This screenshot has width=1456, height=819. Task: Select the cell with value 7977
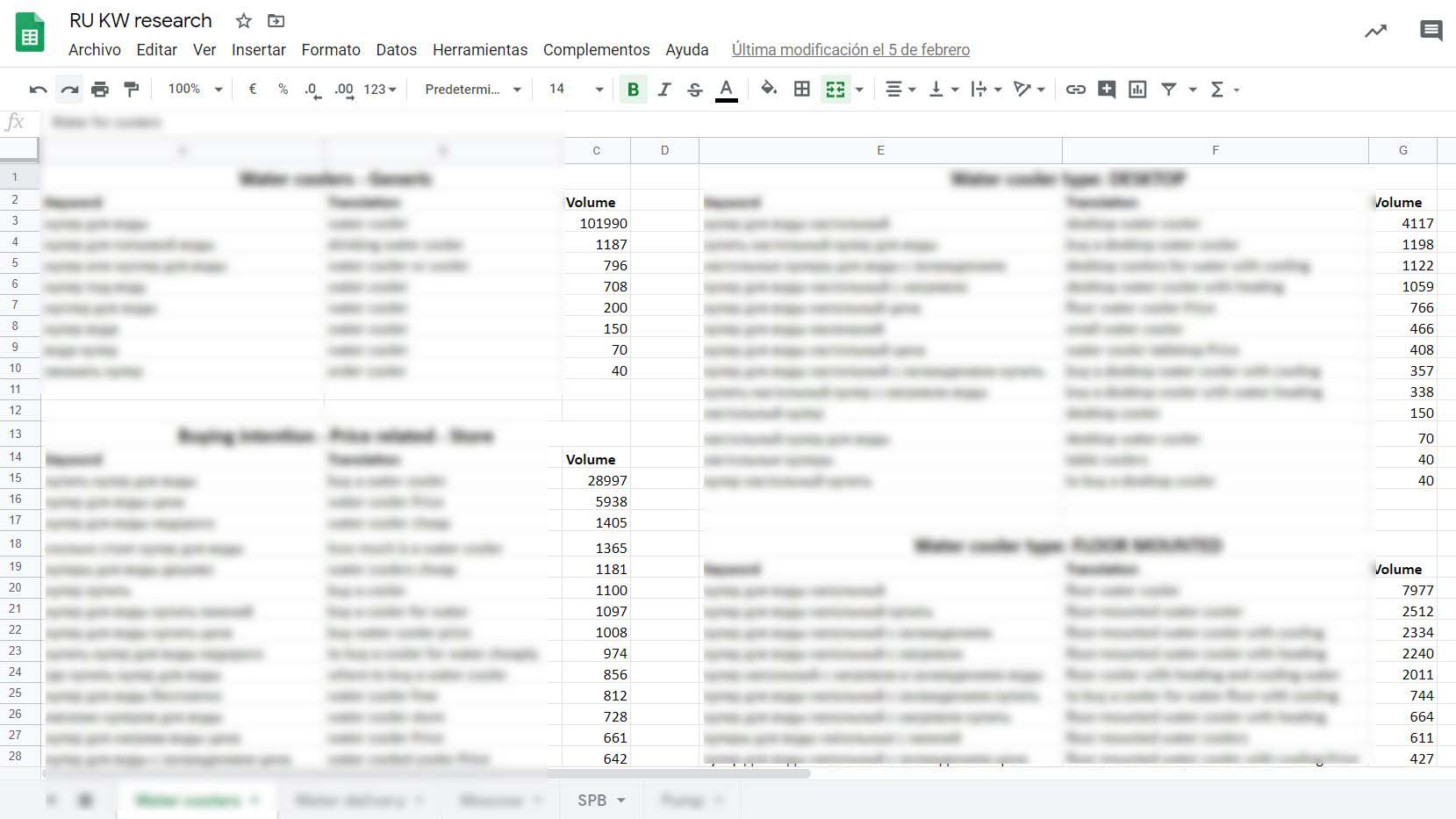click(x=1402, y=590)
